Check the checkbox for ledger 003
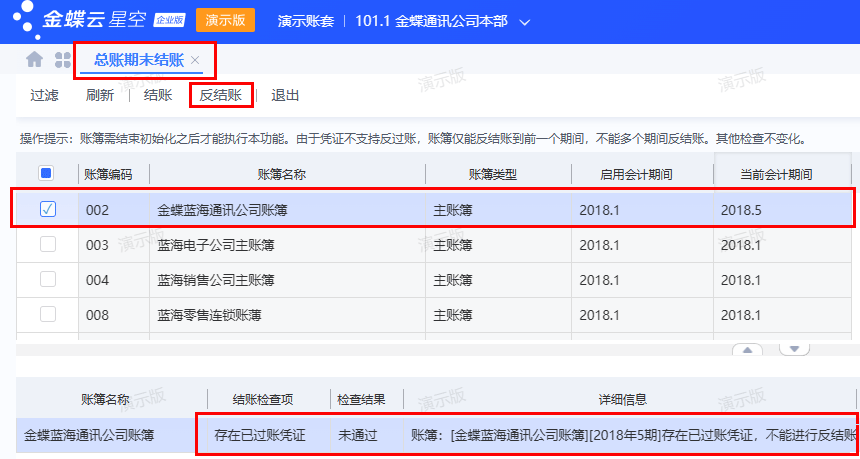The width and height of the screenshot is (860, 459). pyautogui.click(x=47, y=244)
